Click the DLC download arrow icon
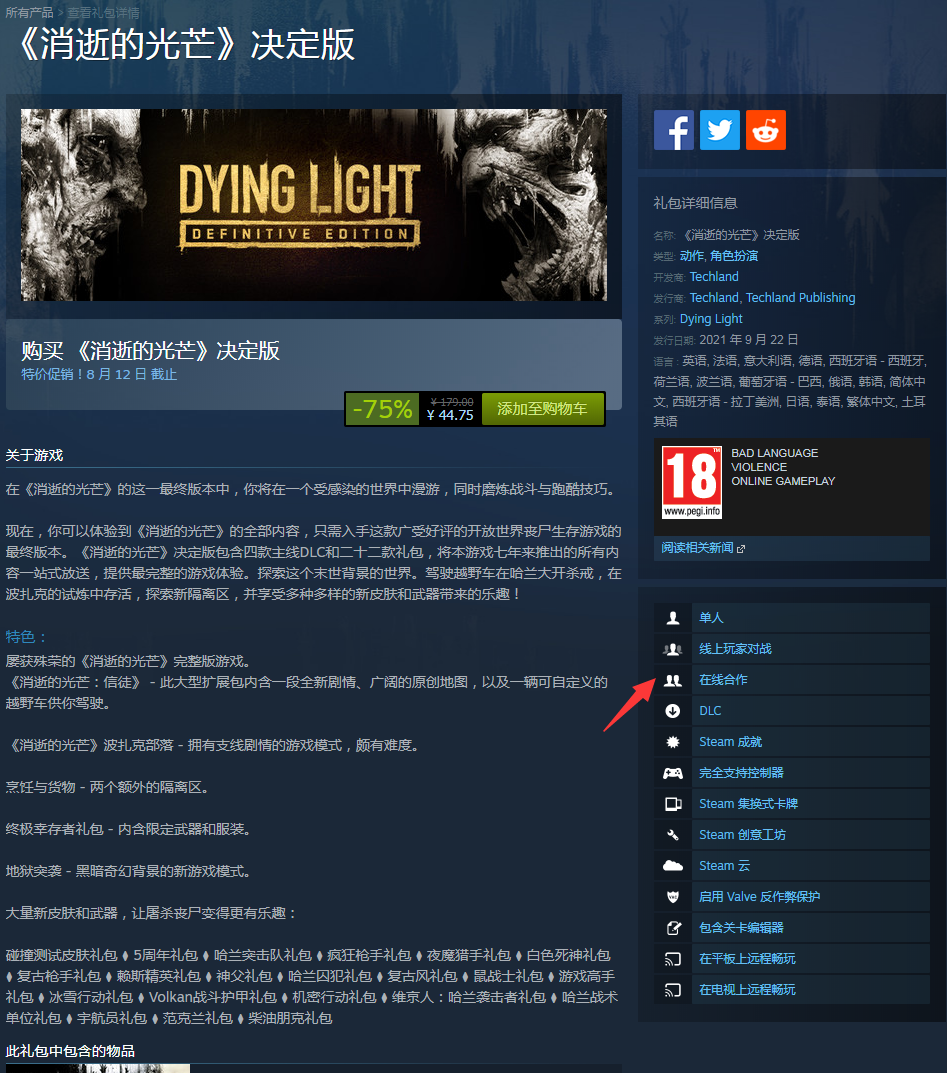This screenshot has width=947, height=1073. coord(673,711)
